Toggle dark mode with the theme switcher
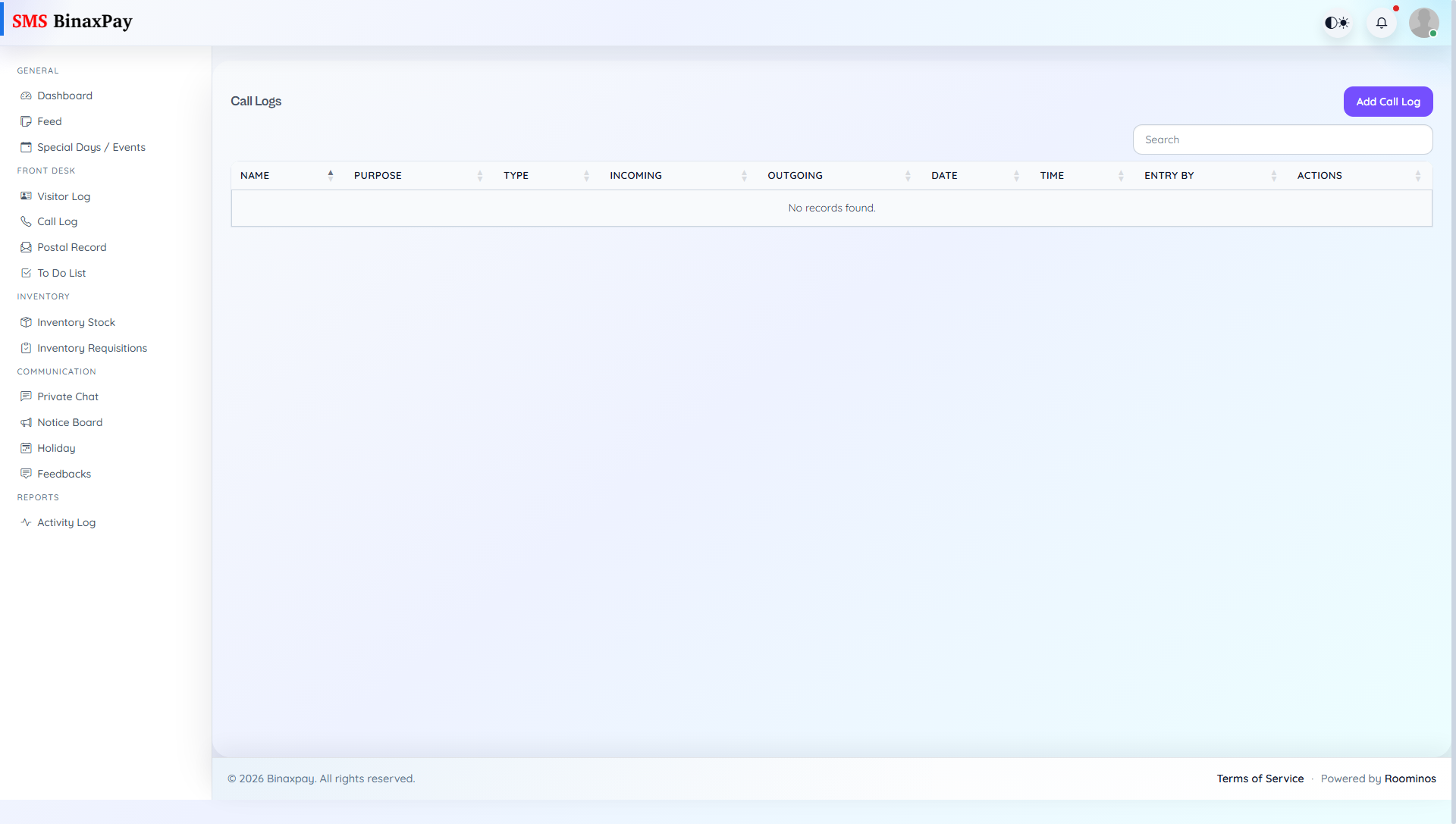Image resolution: width=1456 pixels, height=824 pixels. [1337, 23]
